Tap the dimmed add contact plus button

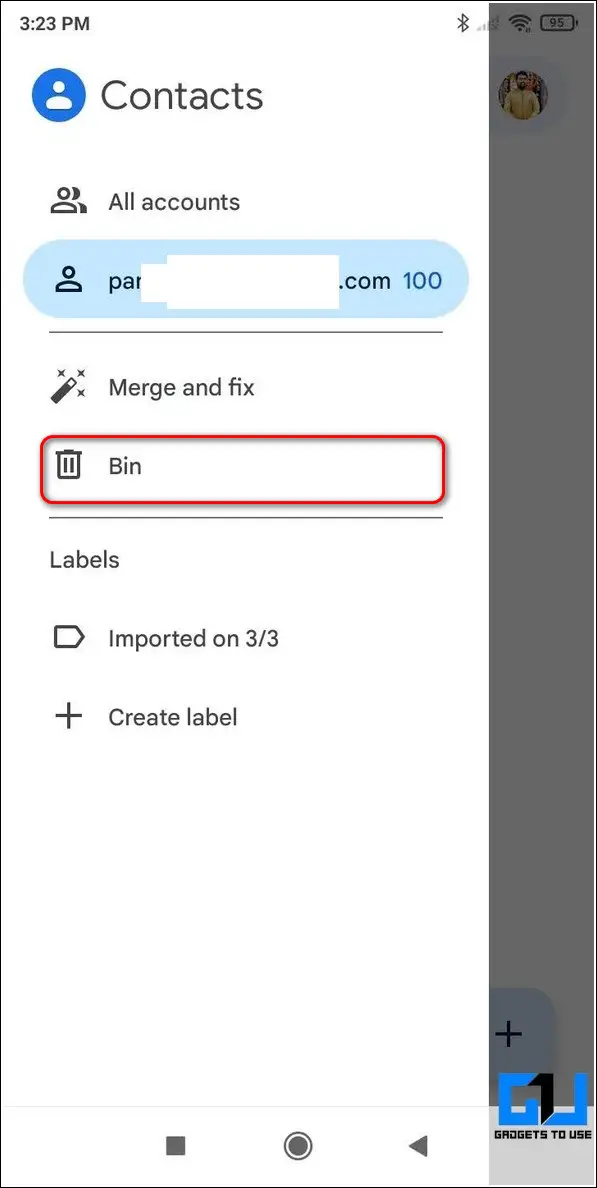pos(509,1033)
